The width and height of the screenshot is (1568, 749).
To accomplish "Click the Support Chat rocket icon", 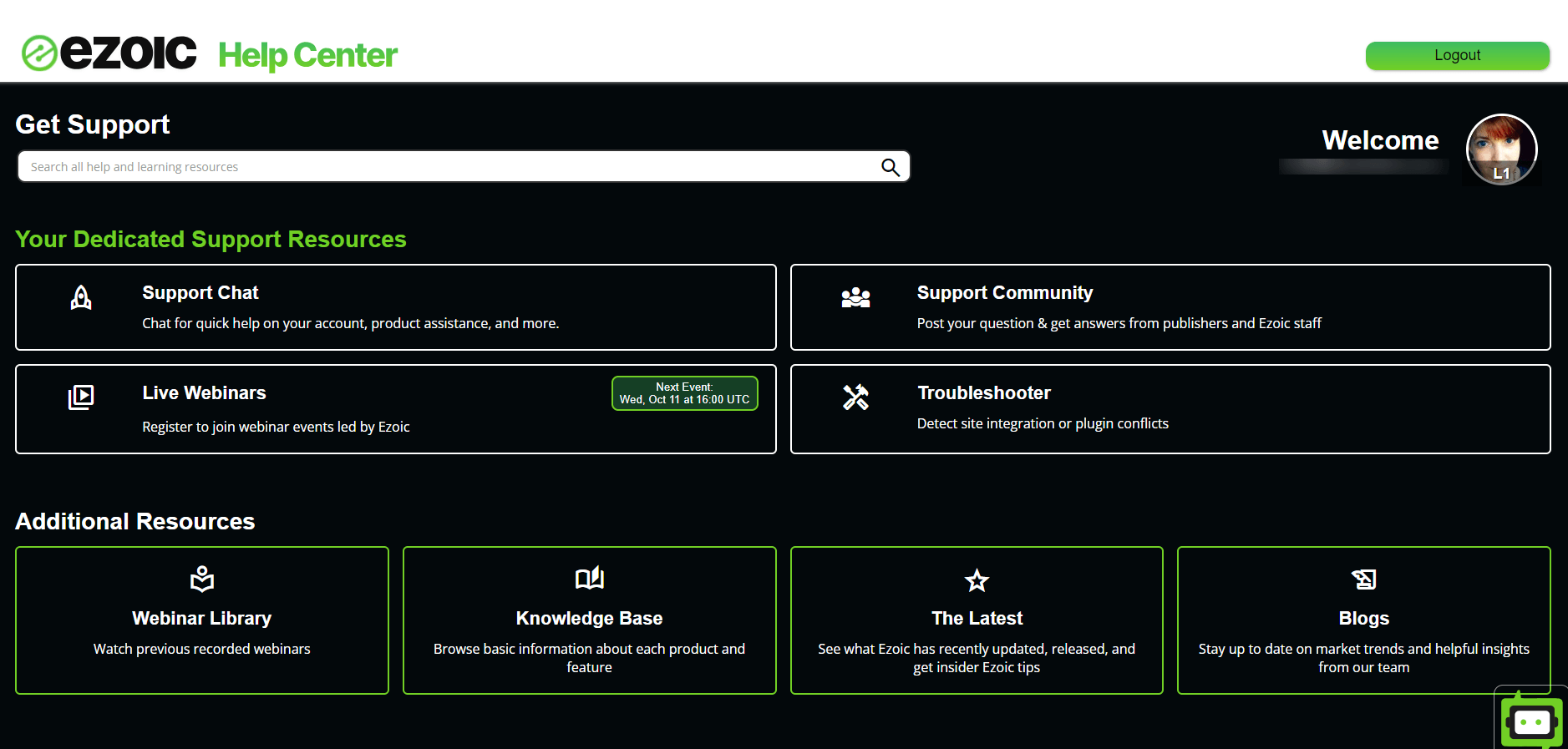I will 81,297.
